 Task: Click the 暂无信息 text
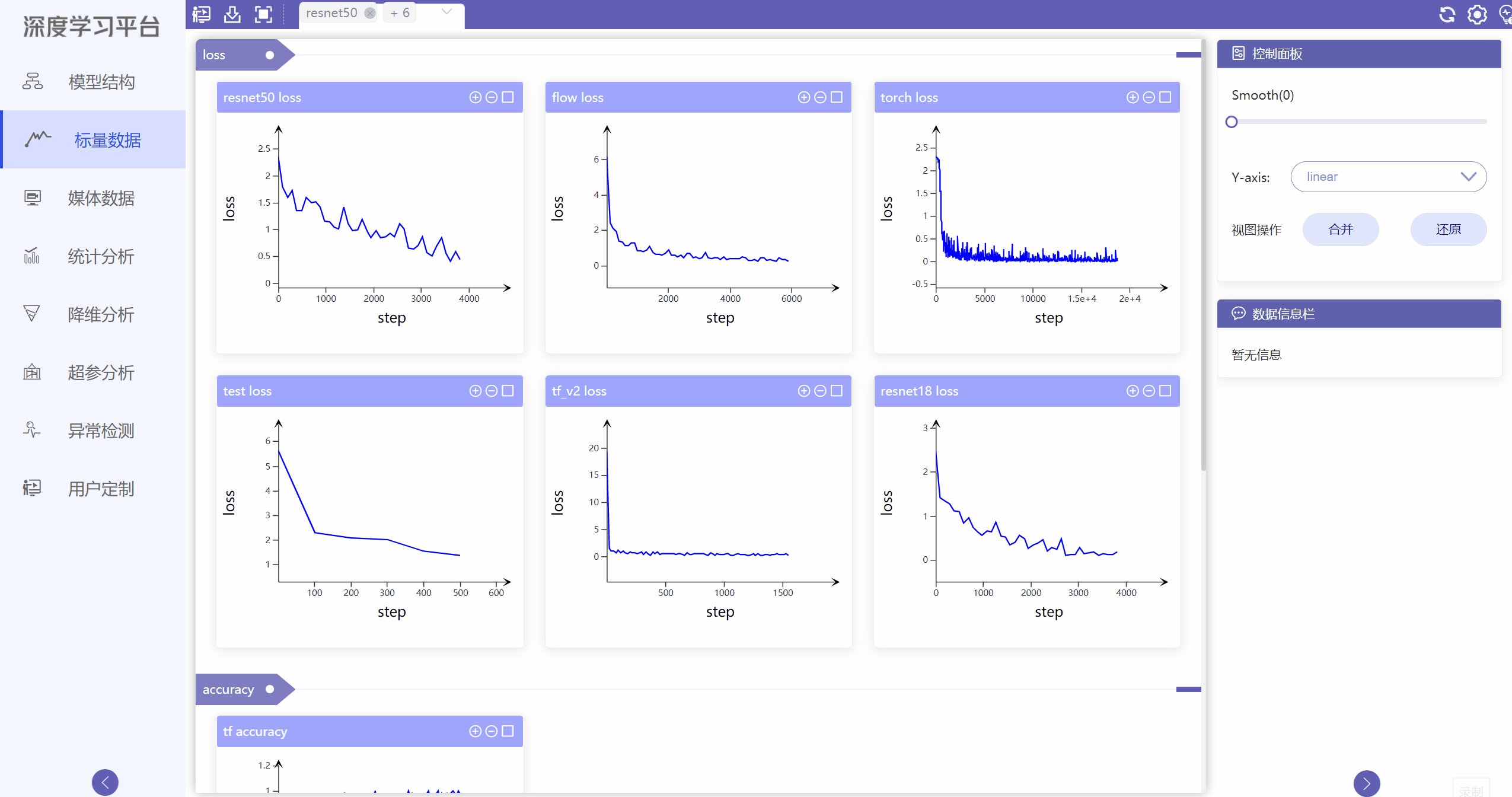click(1256, 355)
